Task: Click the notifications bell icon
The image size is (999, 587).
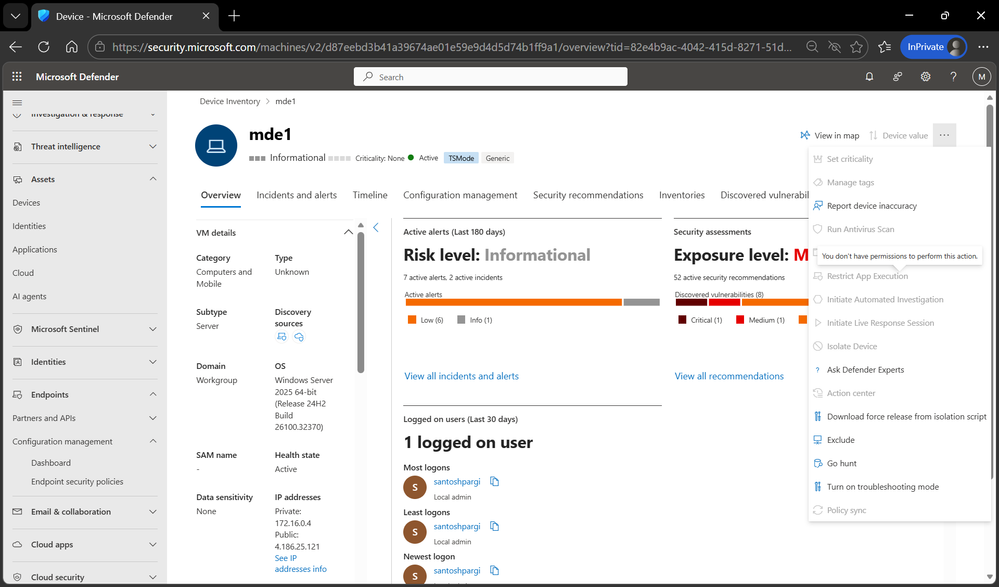Action: (x=869, y=76)
